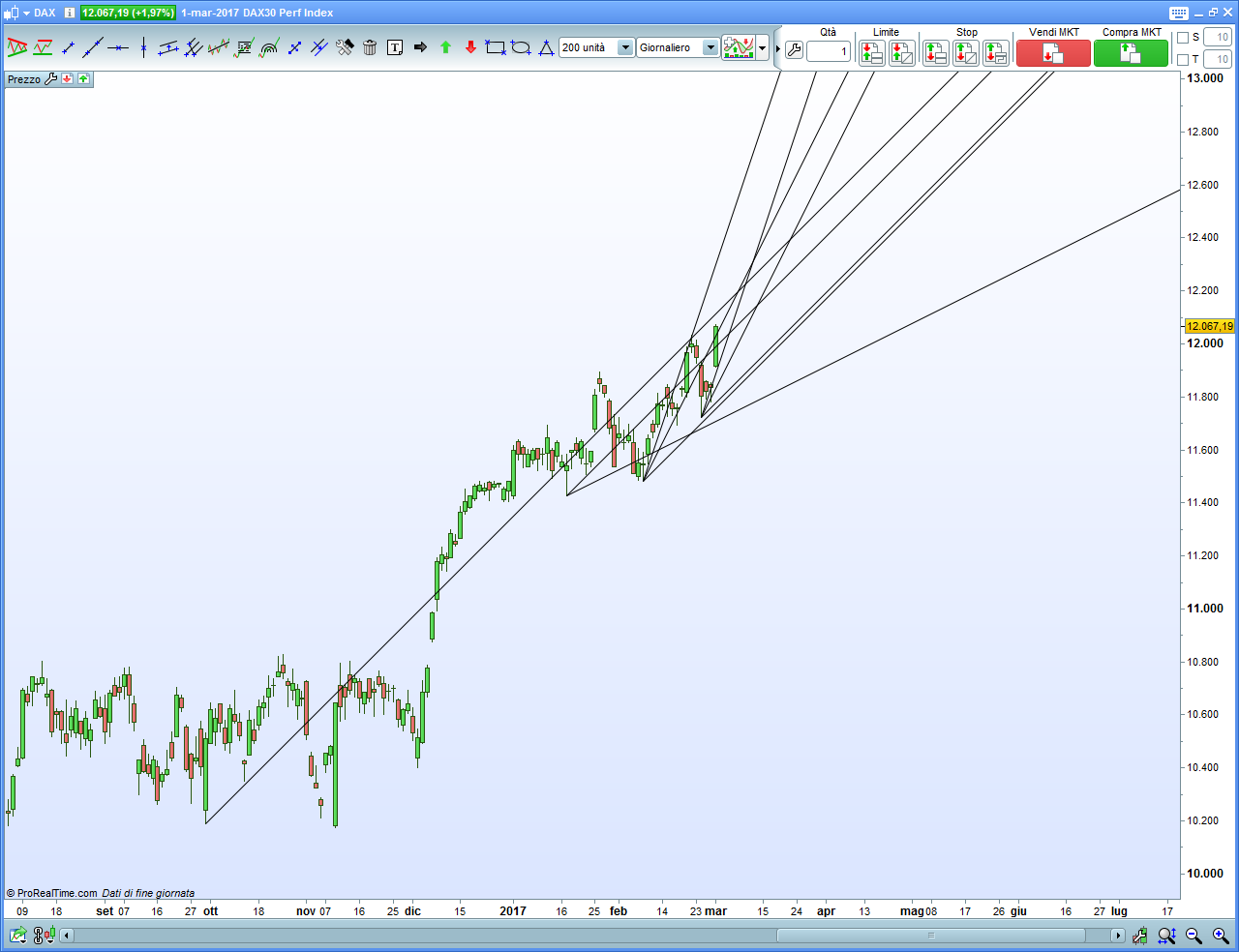
Task: Open the Giornaliero timeframe dropdown
Action: point(710,47)
